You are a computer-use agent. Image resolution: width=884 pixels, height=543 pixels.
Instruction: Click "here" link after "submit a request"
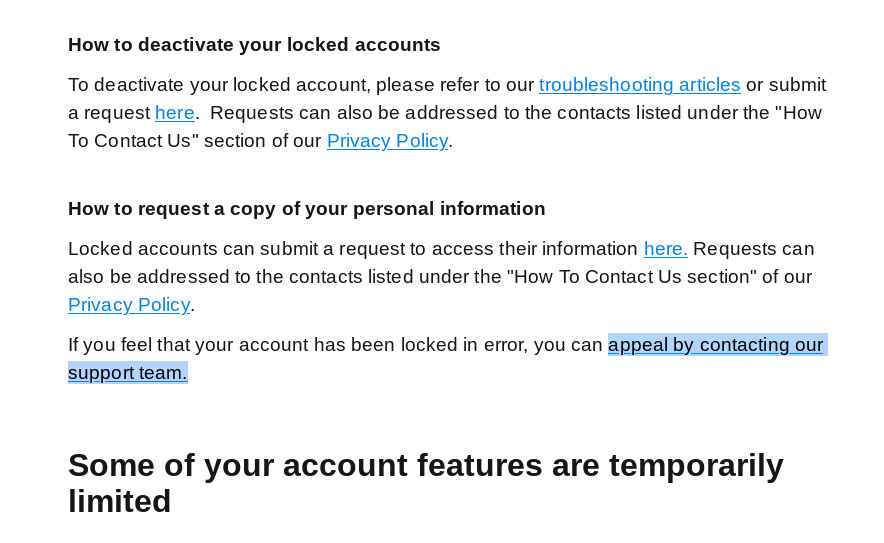pyautogui.click(x=175, y=113)
